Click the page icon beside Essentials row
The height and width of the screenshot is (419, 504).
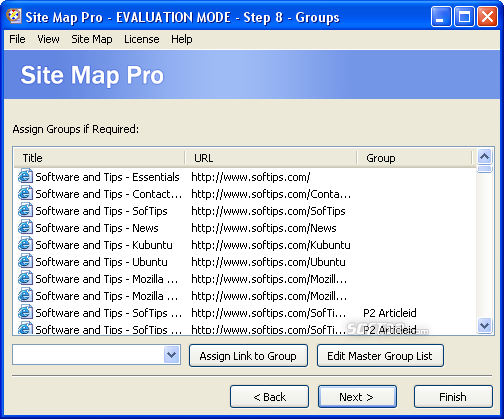[25, 176]
